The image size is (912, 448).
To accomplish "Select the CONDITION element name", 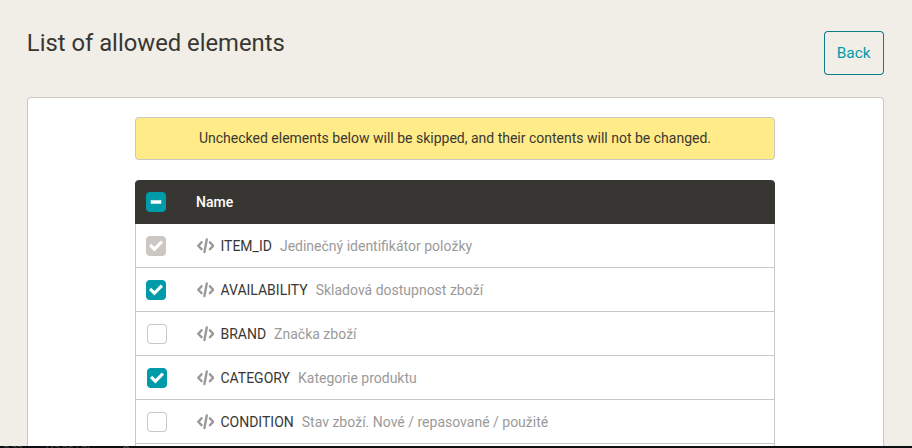I will (x=257, y=422).
